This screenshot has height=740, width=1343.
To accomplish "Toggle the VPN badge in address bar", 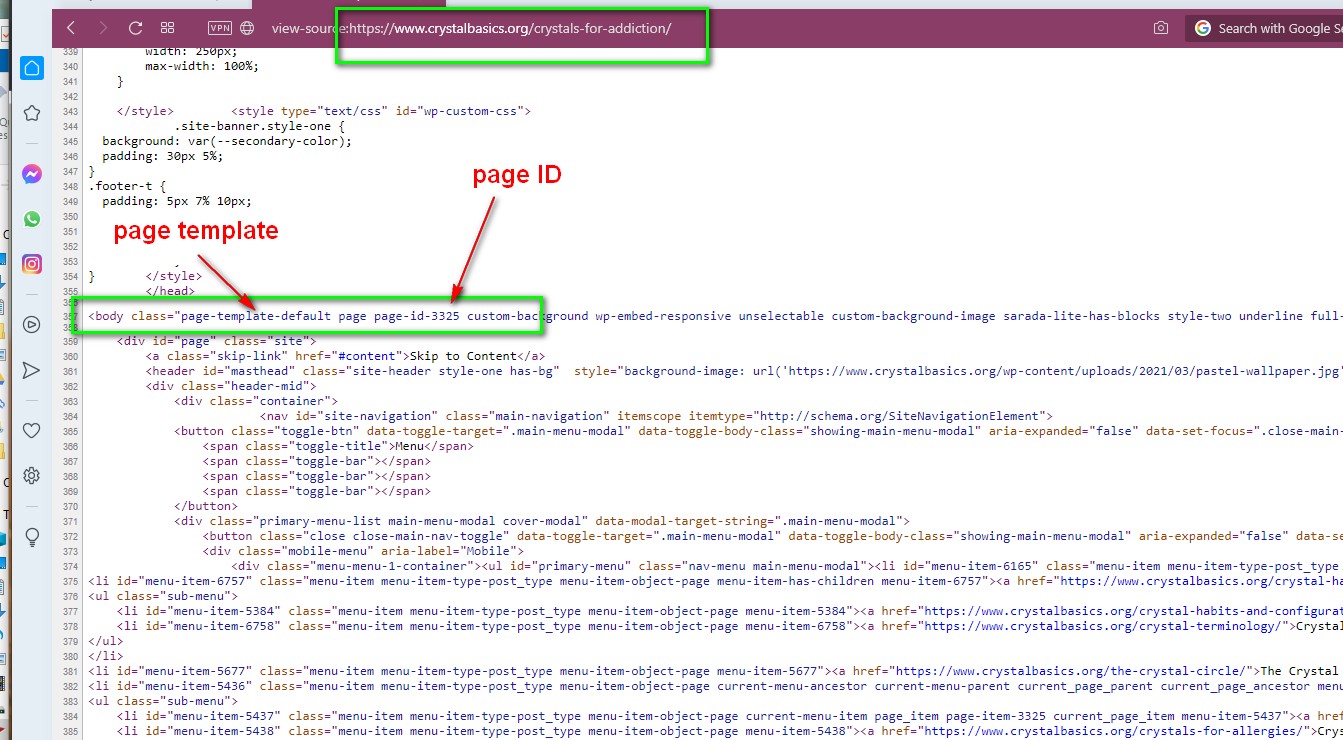I will pyautogui.click(x=220, y=28).
